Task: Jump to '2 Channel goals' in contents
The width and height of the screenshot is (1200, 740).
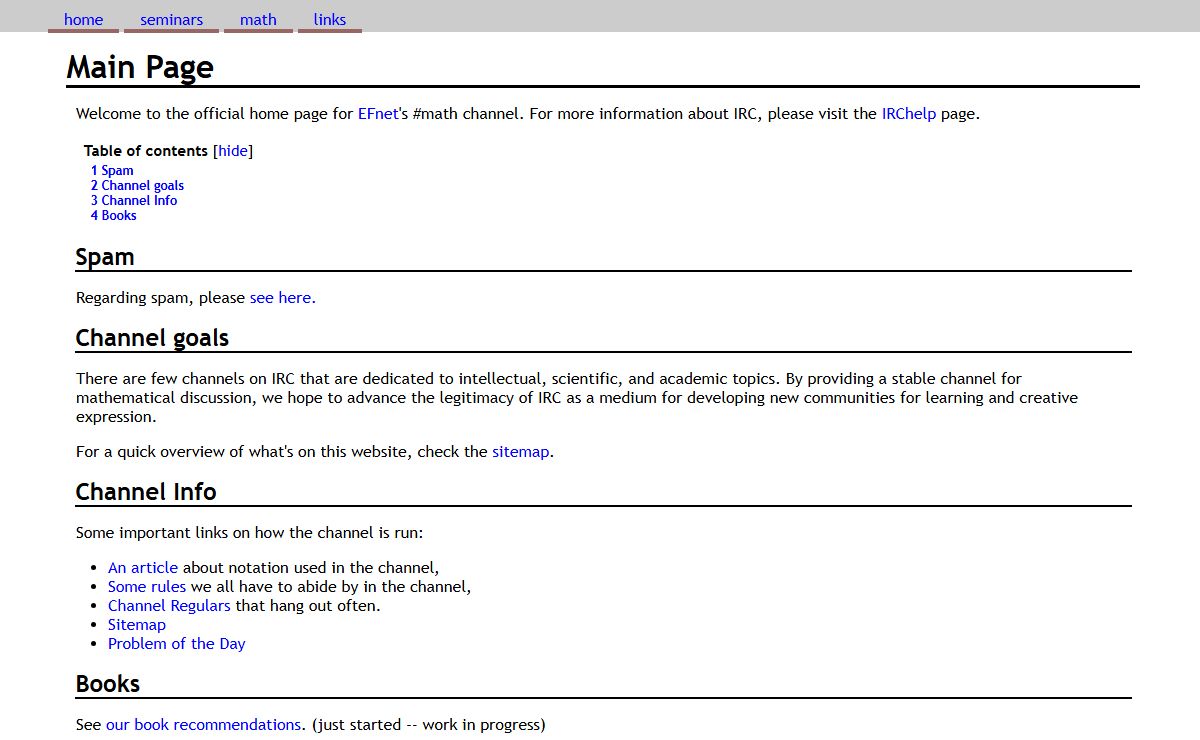Action: coord(137,186)
